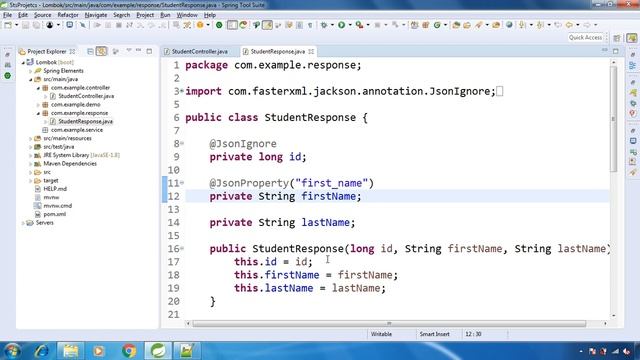Image resolution: width=640 pixels, height=360 pixels.
Task: Click the New file toolbar icon
Action: coord(8,25)
